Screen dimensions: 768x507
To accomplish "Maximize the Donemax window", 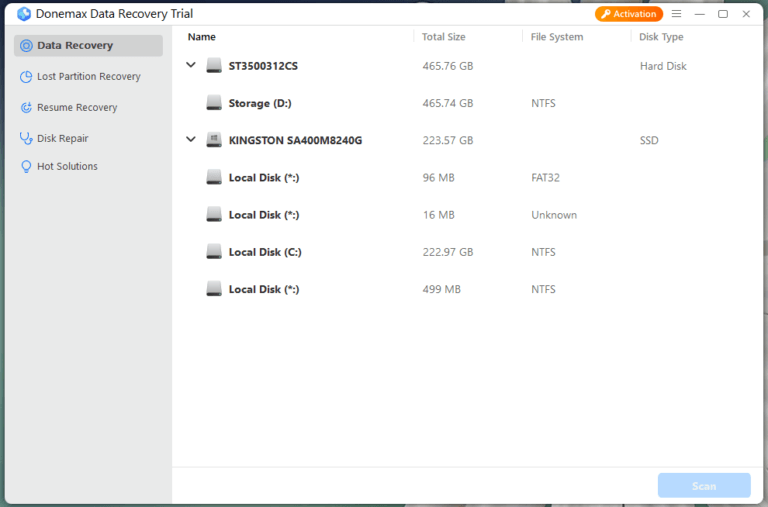I will click(x=722, y=14).
